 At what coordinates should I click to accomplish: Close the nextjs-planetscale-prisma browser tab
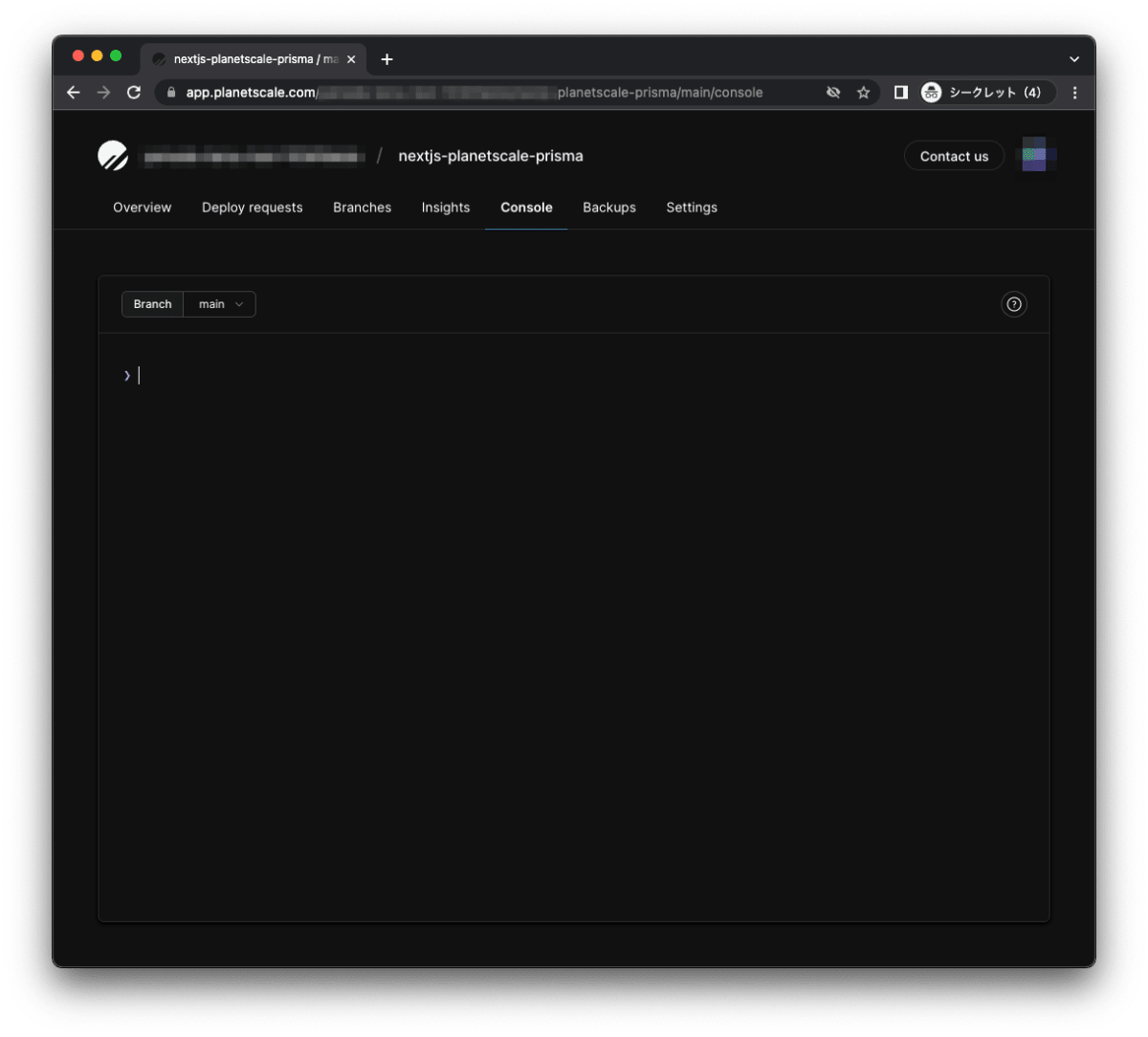(351, 59)
